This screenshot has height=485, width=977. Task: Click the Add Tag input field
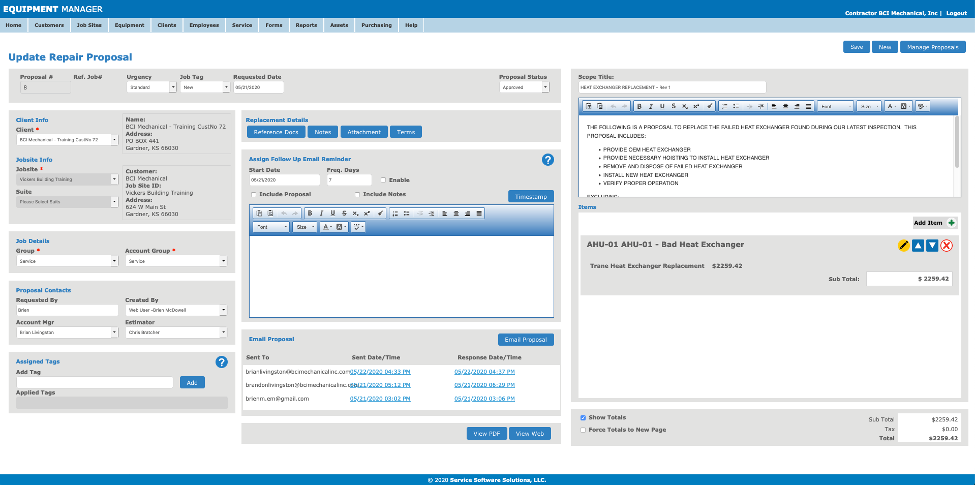pyautogui.click(x=98, y=382)
